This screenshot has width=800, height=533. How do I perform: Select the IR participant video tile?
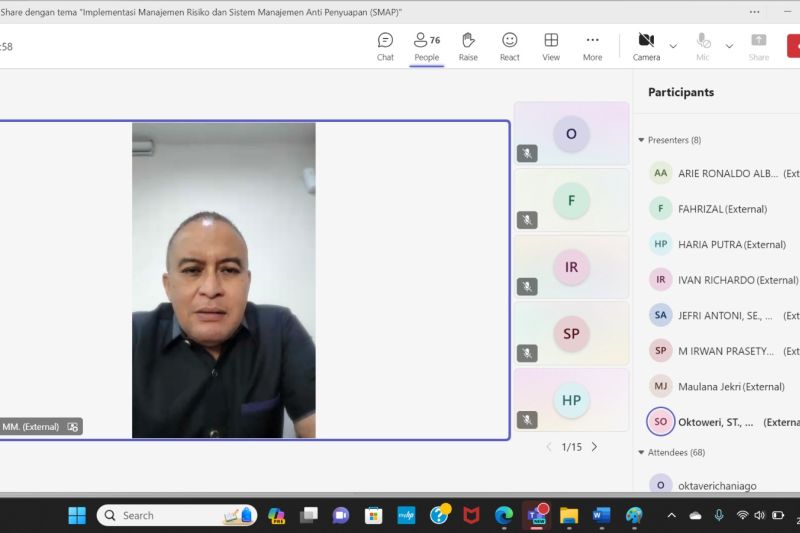click(571, 267)
